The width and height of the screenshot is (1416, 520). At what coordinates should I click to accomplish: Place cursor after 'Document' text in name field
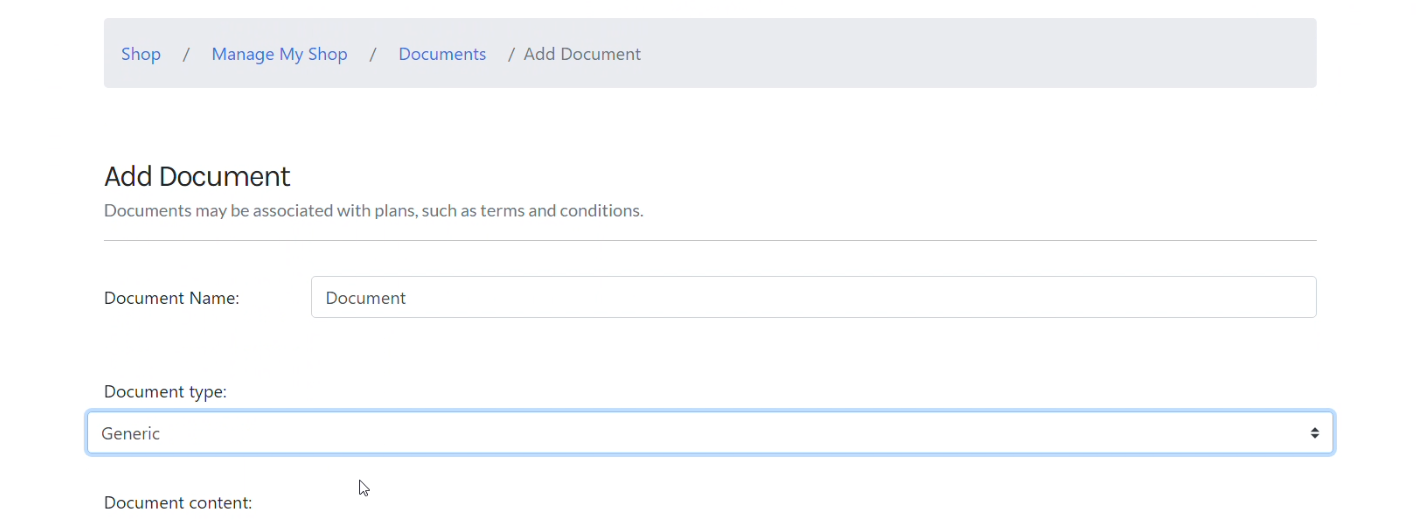click(407, 298)
